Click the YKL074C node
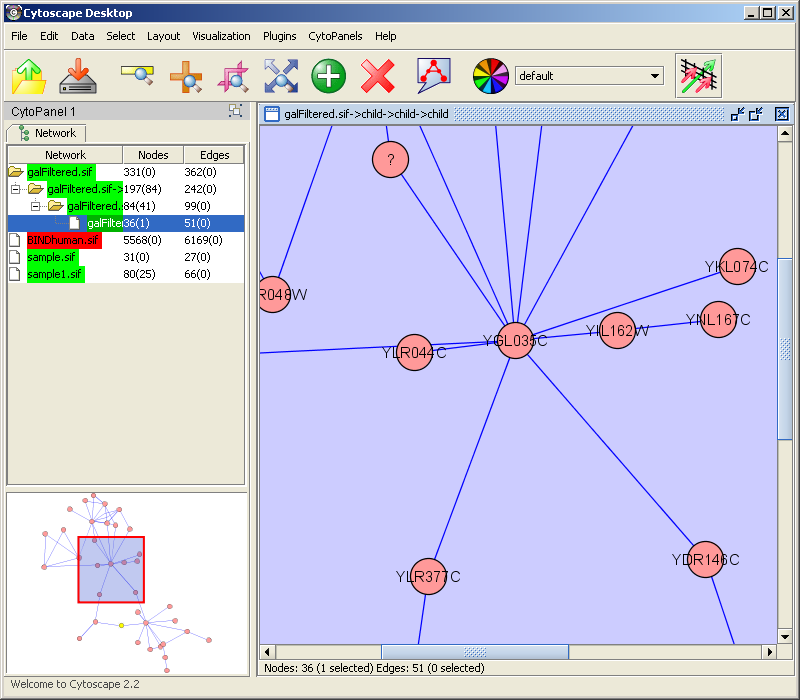The height and width of the screenshot is (700, 800). point(737,266)
